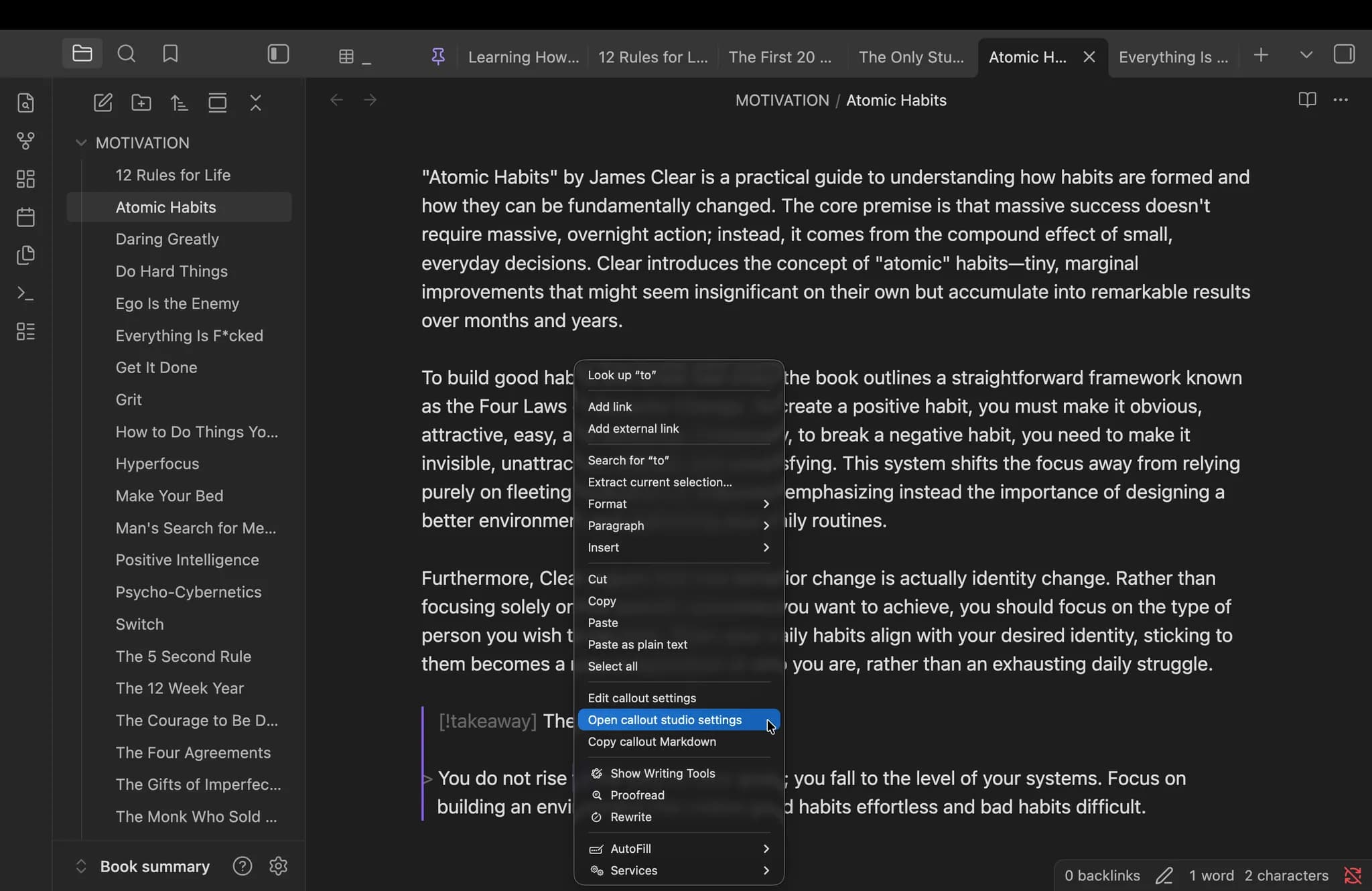Image resolution: width=1372 pixels, height=891 pixels.
Task: Expand the Format submenu
Action: pos(679,504)
